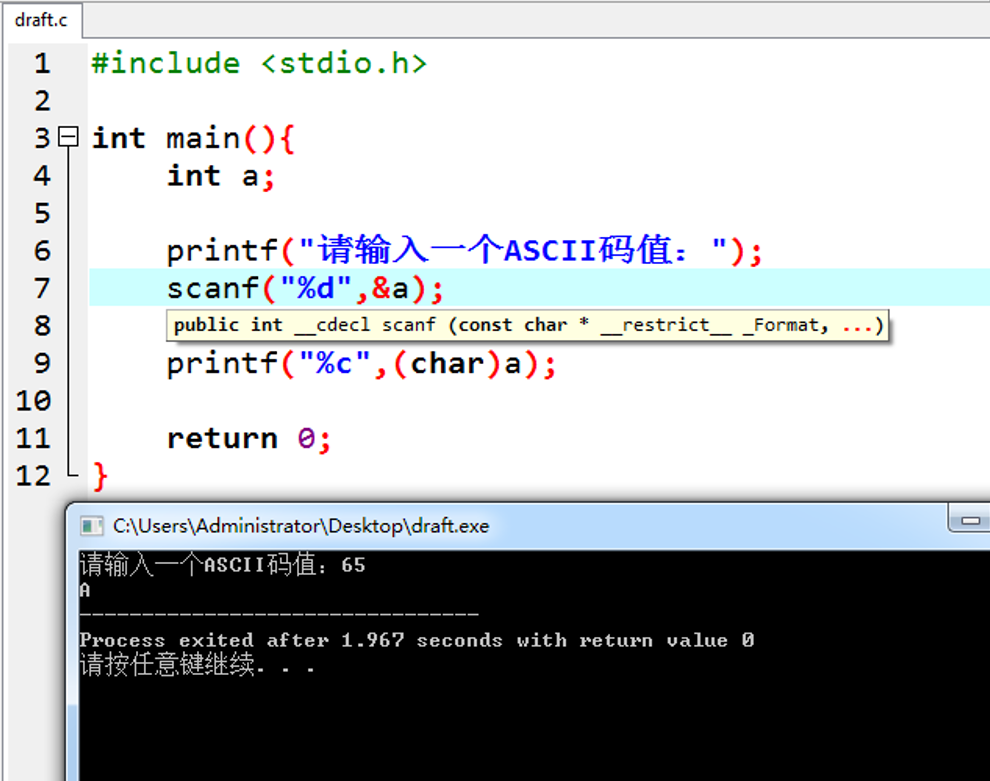
Task: Click the 'return 0;' statement
Action: pyautogui.click(x=249, y=439)
